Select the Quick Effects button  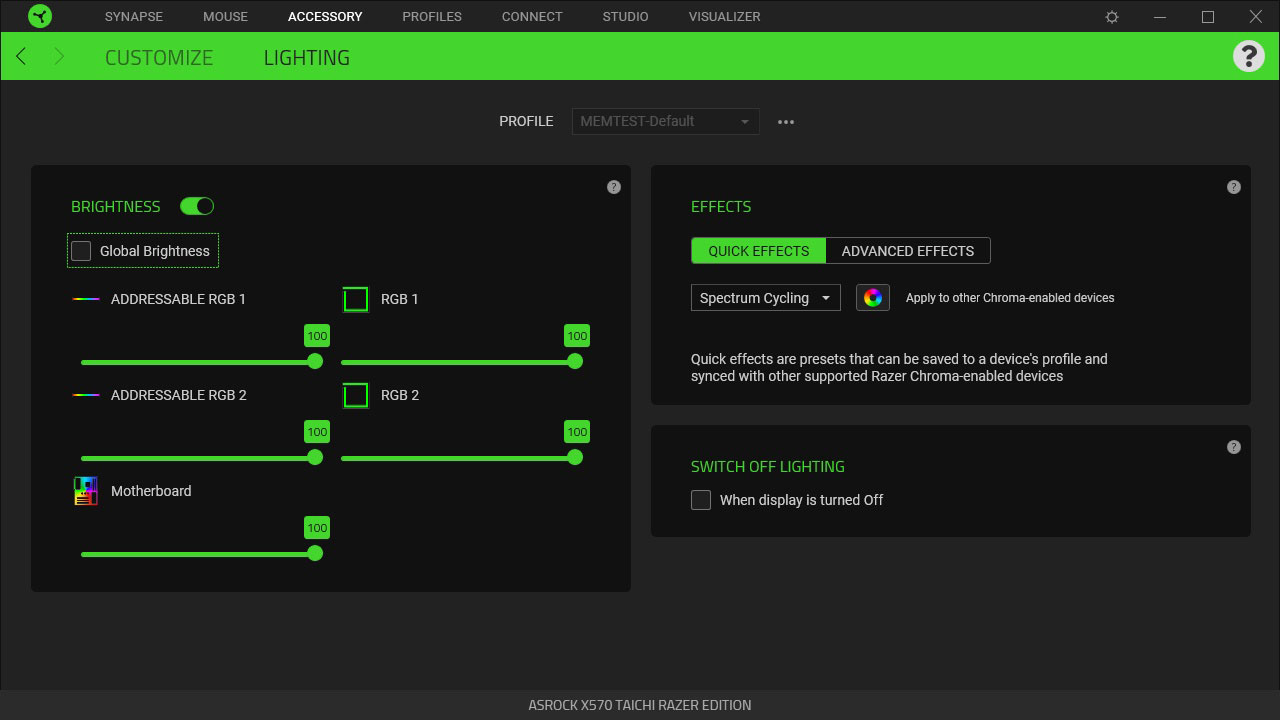click(x=759, y=251)
